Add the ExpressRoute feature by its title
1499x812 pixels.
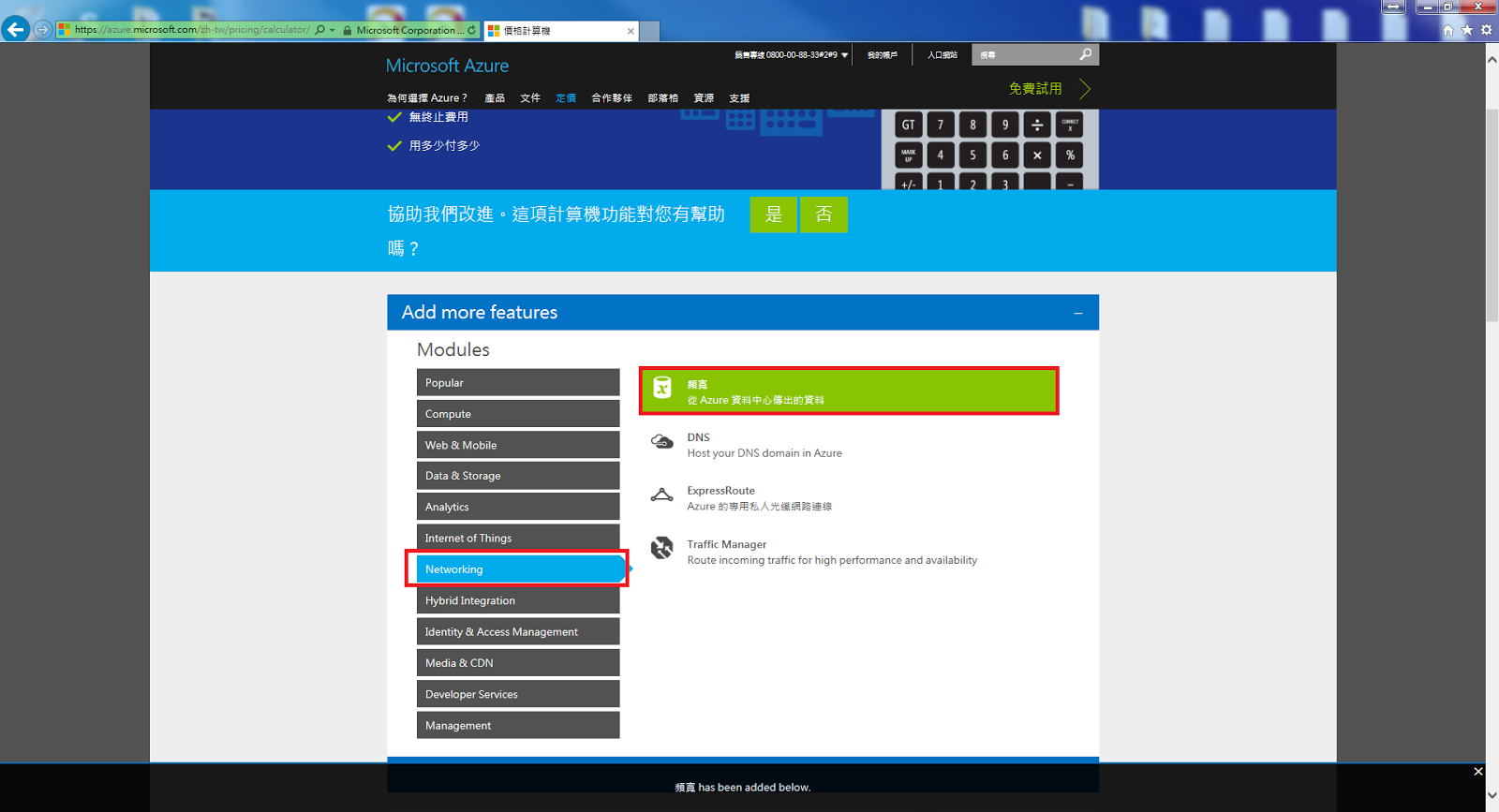[720, 491]
